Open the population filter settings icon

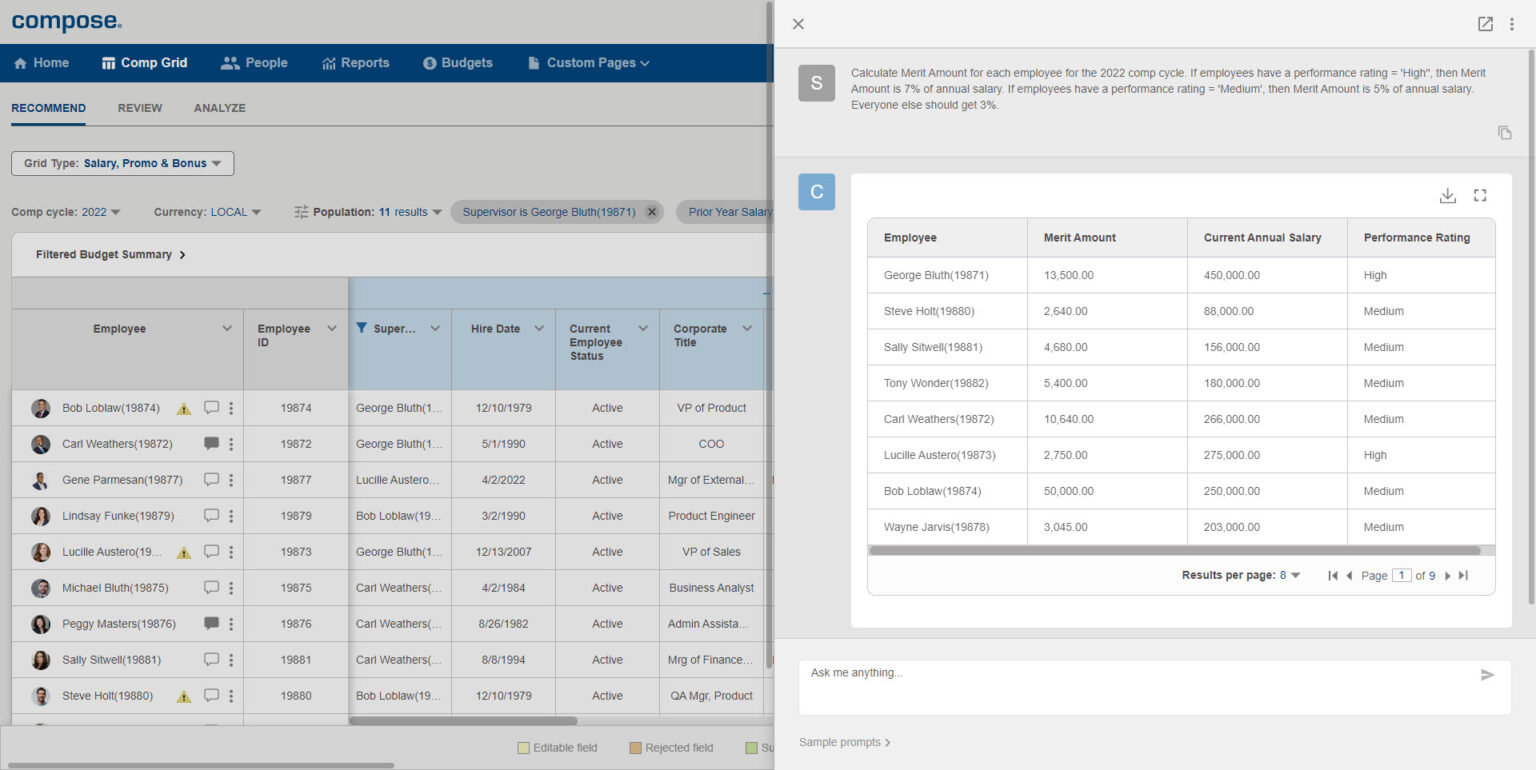tap(300, 211)
